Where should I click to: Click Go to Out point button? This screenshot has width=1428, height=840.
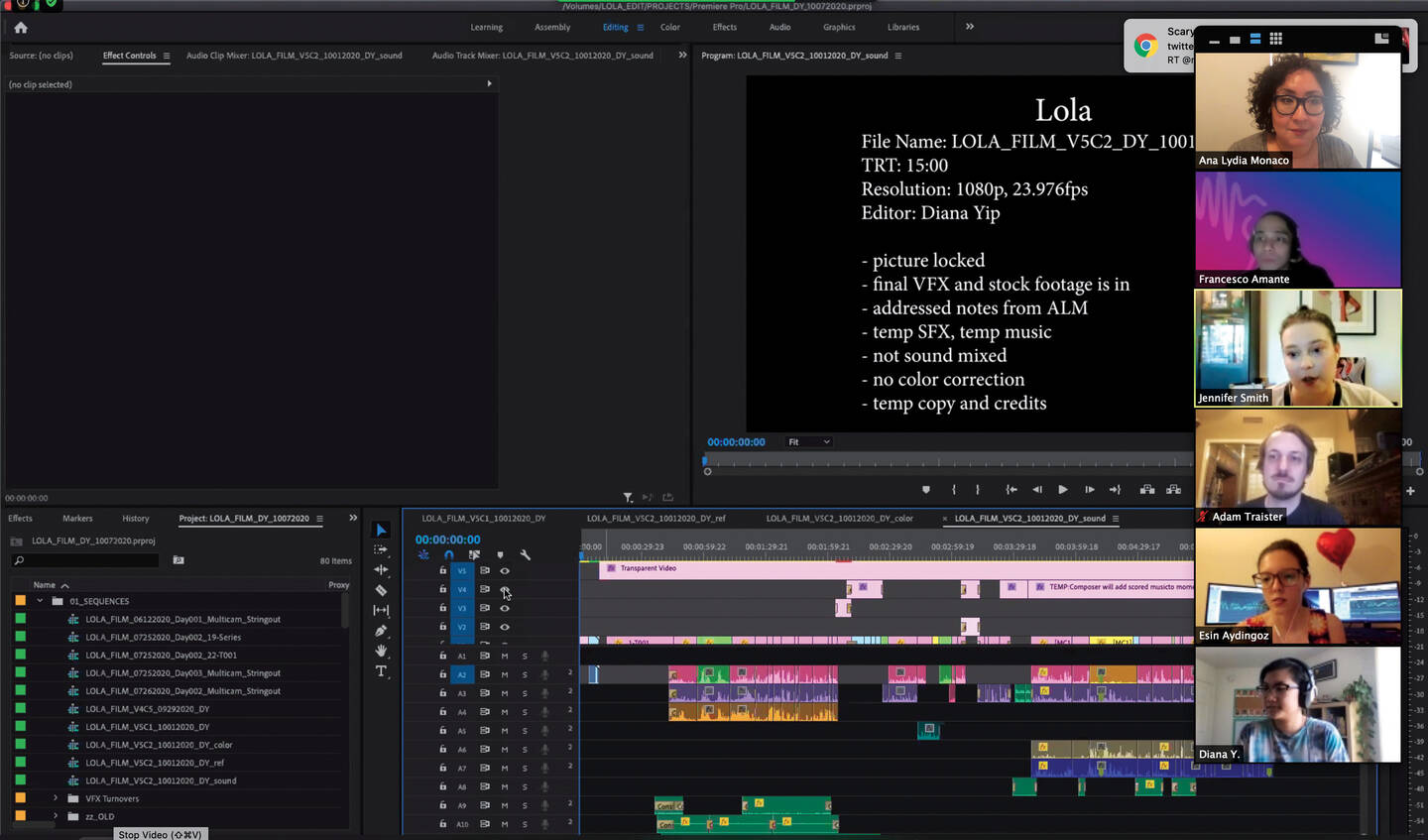1115,489
